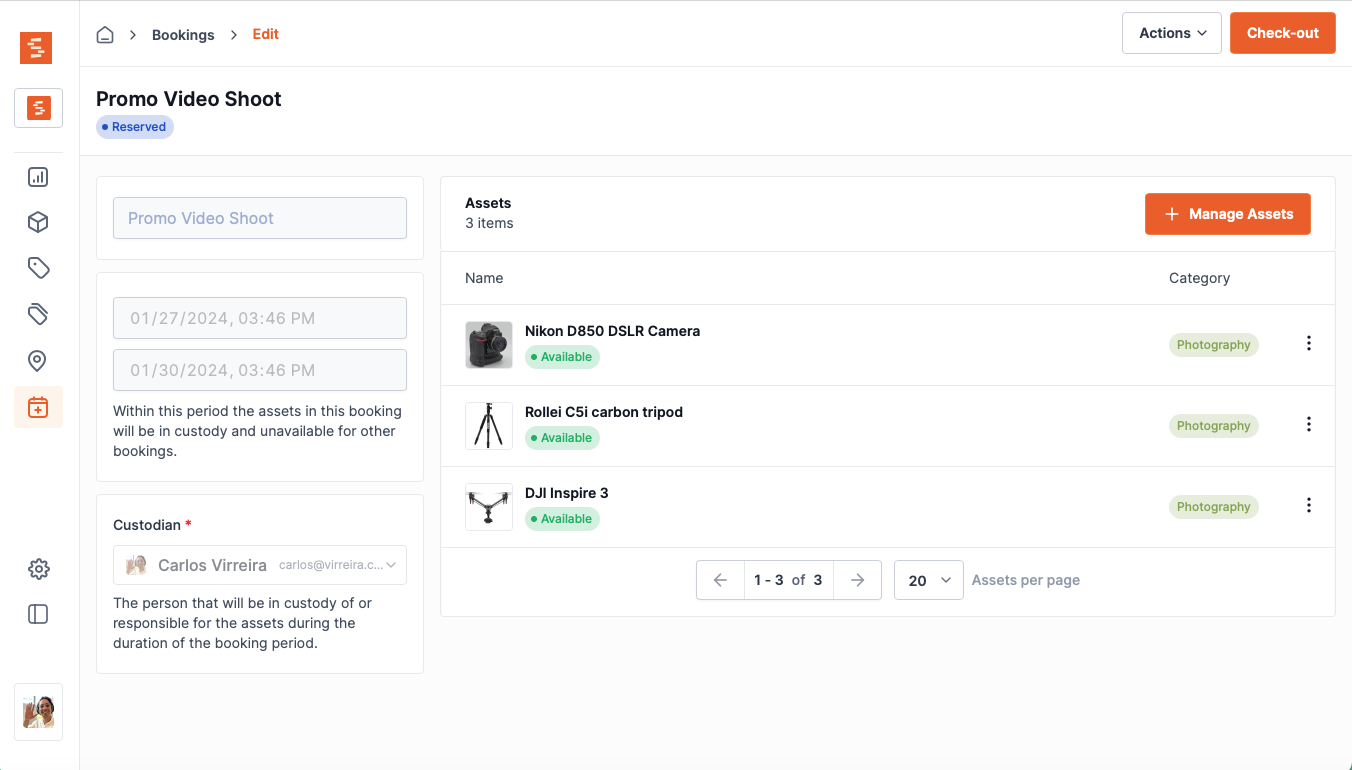Expand the Custodian selector for Carlos Virreira
The width and height of the screenshot is (1352, 770).
click(260, 565)
